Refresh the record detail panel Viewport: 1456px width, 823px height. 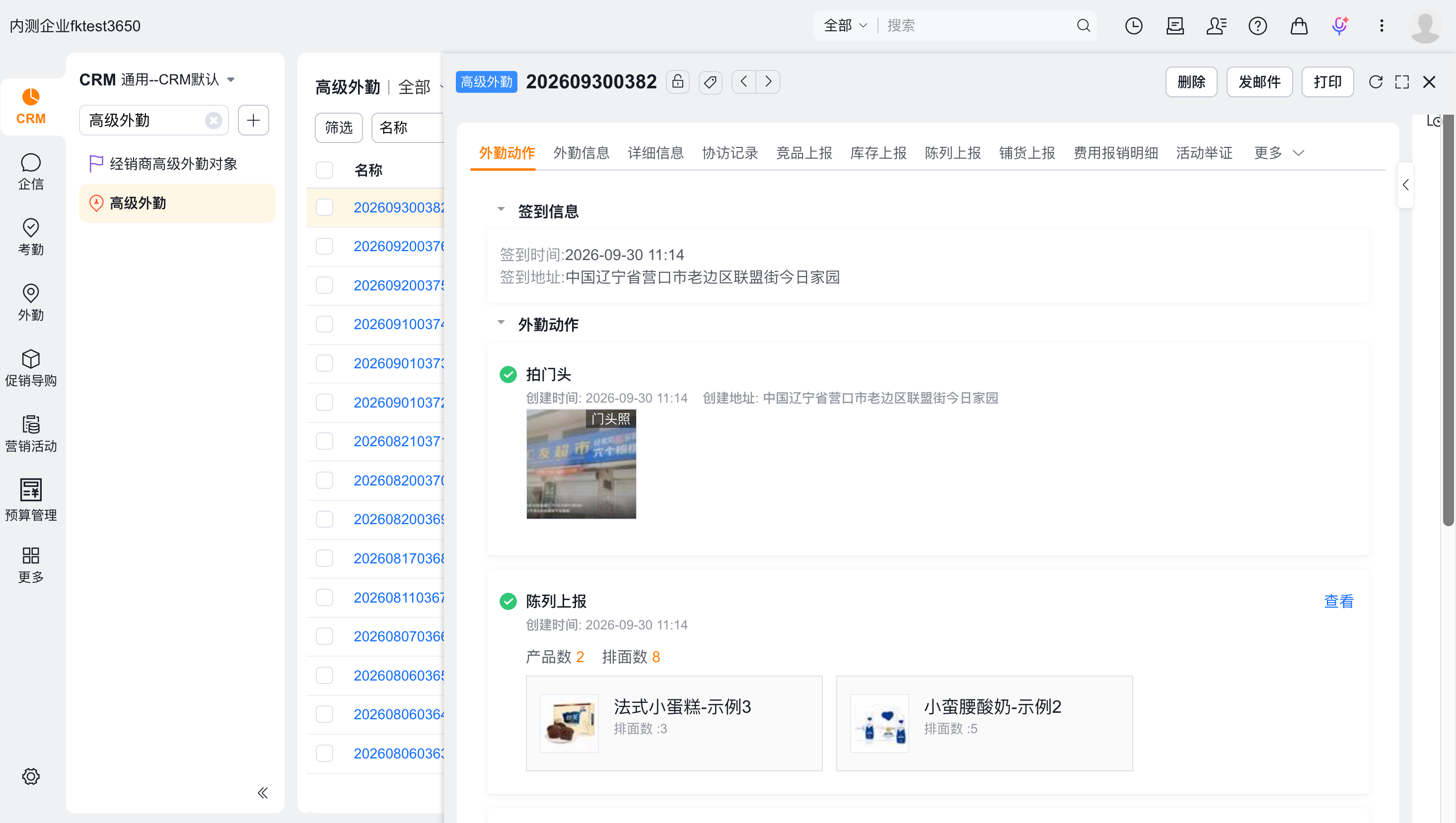coord(1376,82)
